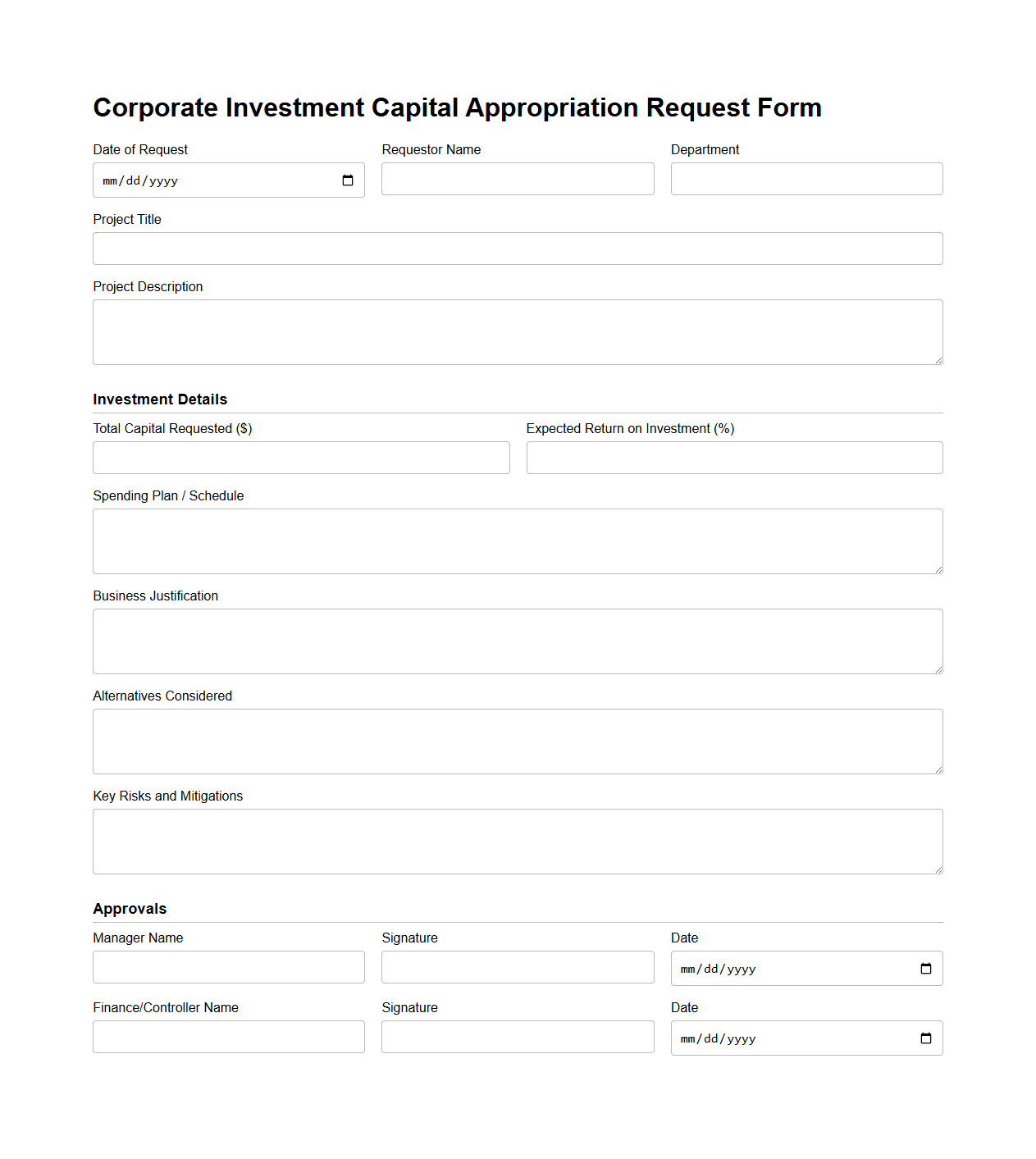
Task: Click inside the Spending Plan / Schedule box
Action: click(518, 541)
